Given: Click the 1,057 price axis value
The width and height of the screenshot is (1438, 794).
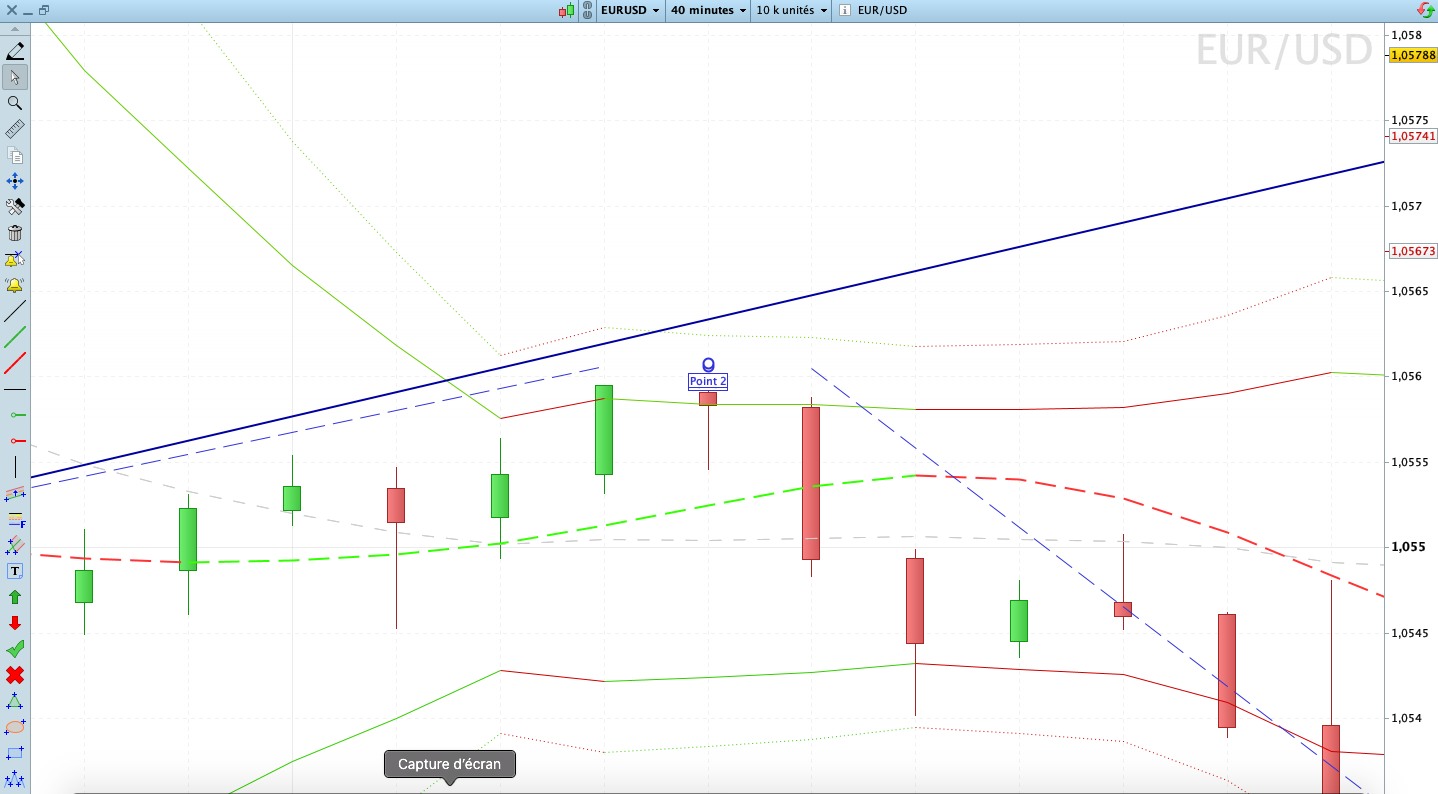Looking at the screenshot, I should click(x=1407, y=207).
